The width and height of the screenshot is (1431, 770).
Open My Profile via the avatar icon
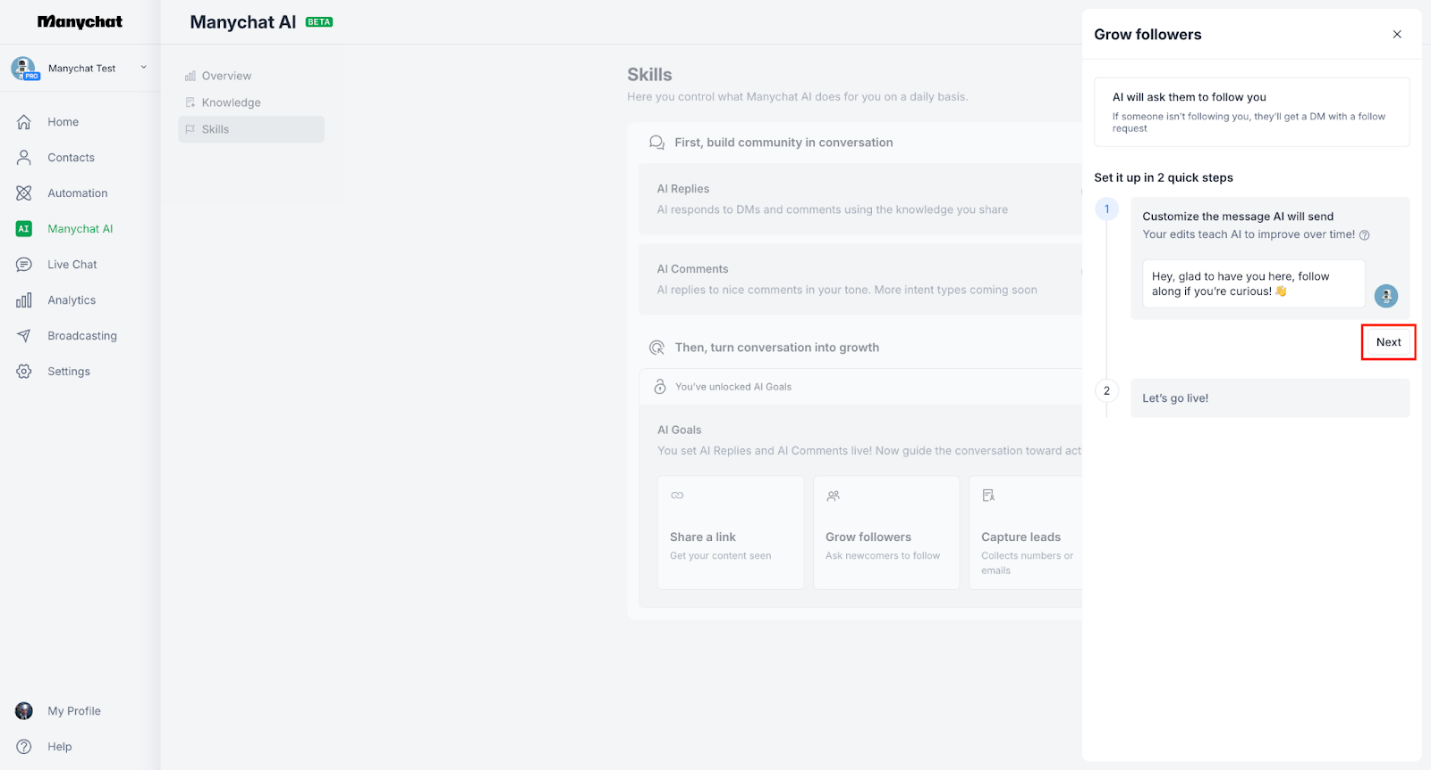[x=23, y=711]
